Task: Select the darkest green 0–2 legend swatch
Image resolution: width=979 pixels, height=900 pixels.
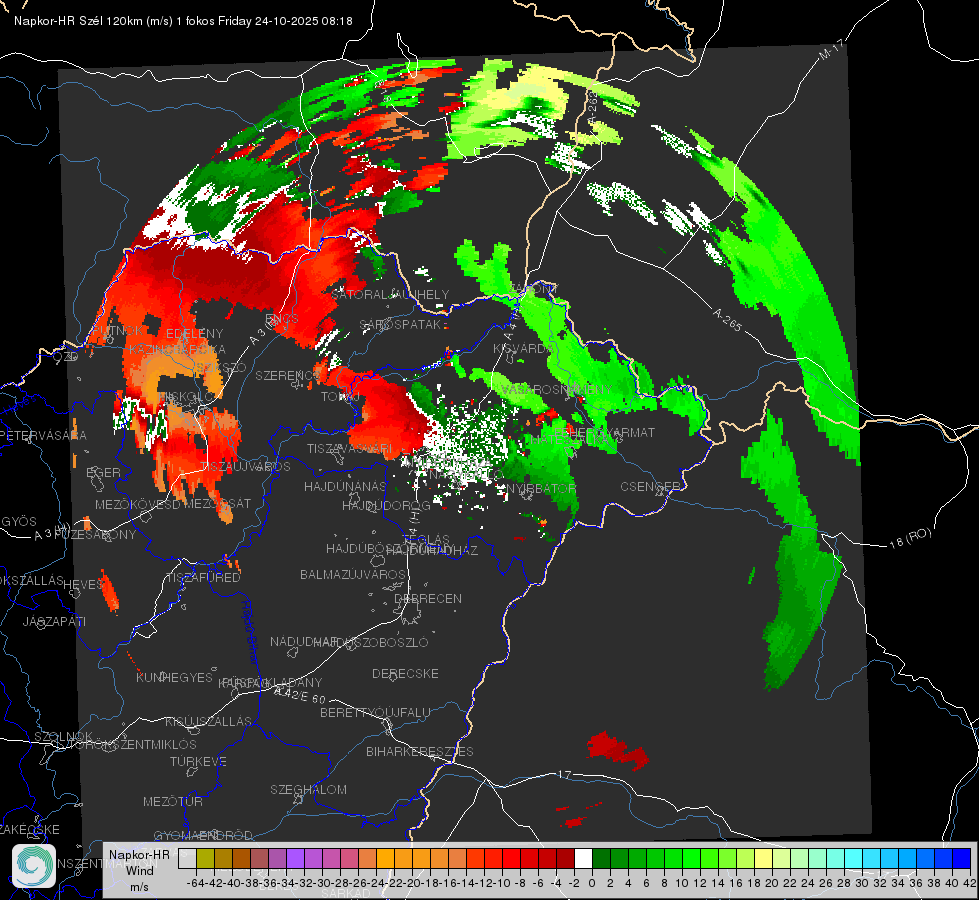Action: coord(601,859)
